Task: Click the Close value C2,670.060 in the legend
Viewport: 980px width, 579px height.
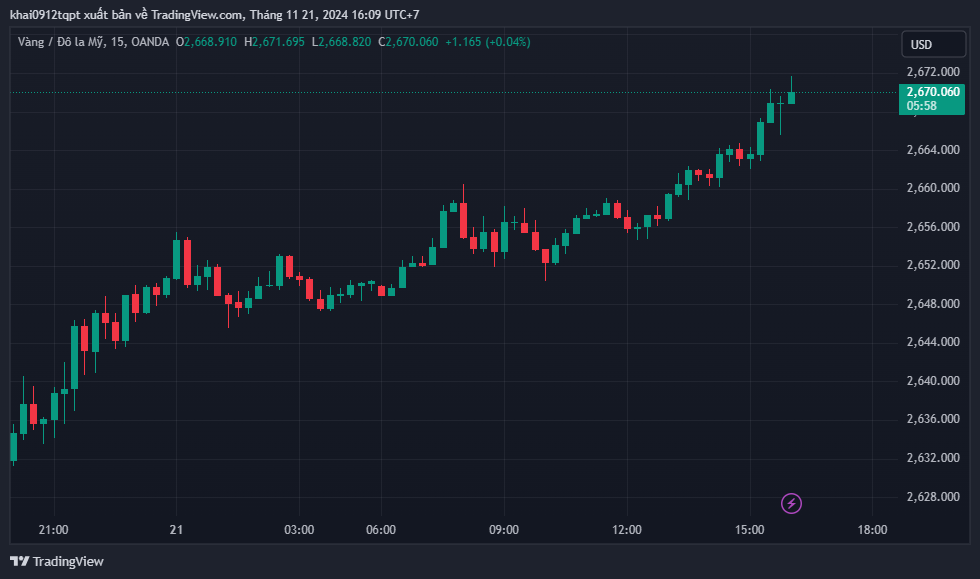Action: coord(408,42)
